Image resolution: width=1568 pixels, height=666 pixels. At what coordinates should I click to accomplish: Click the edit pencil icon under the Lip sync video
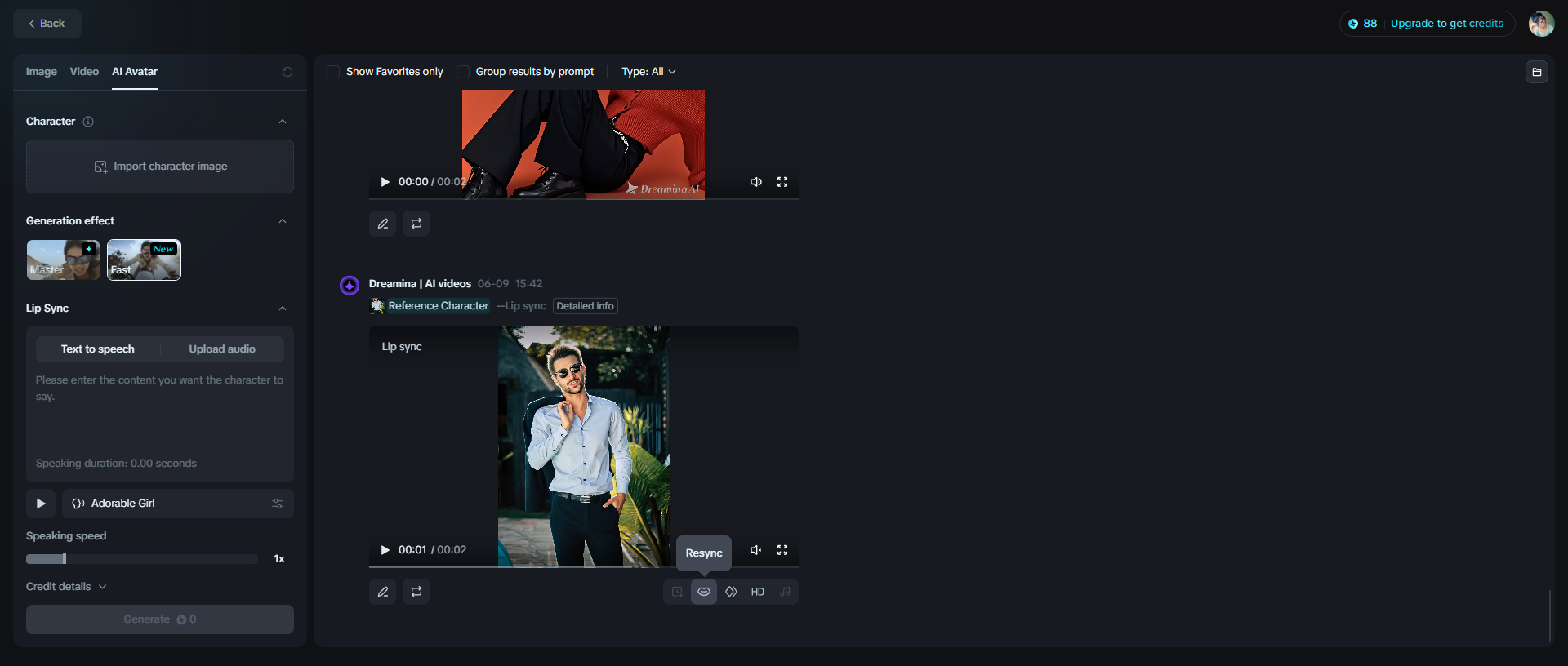(383, 592)
